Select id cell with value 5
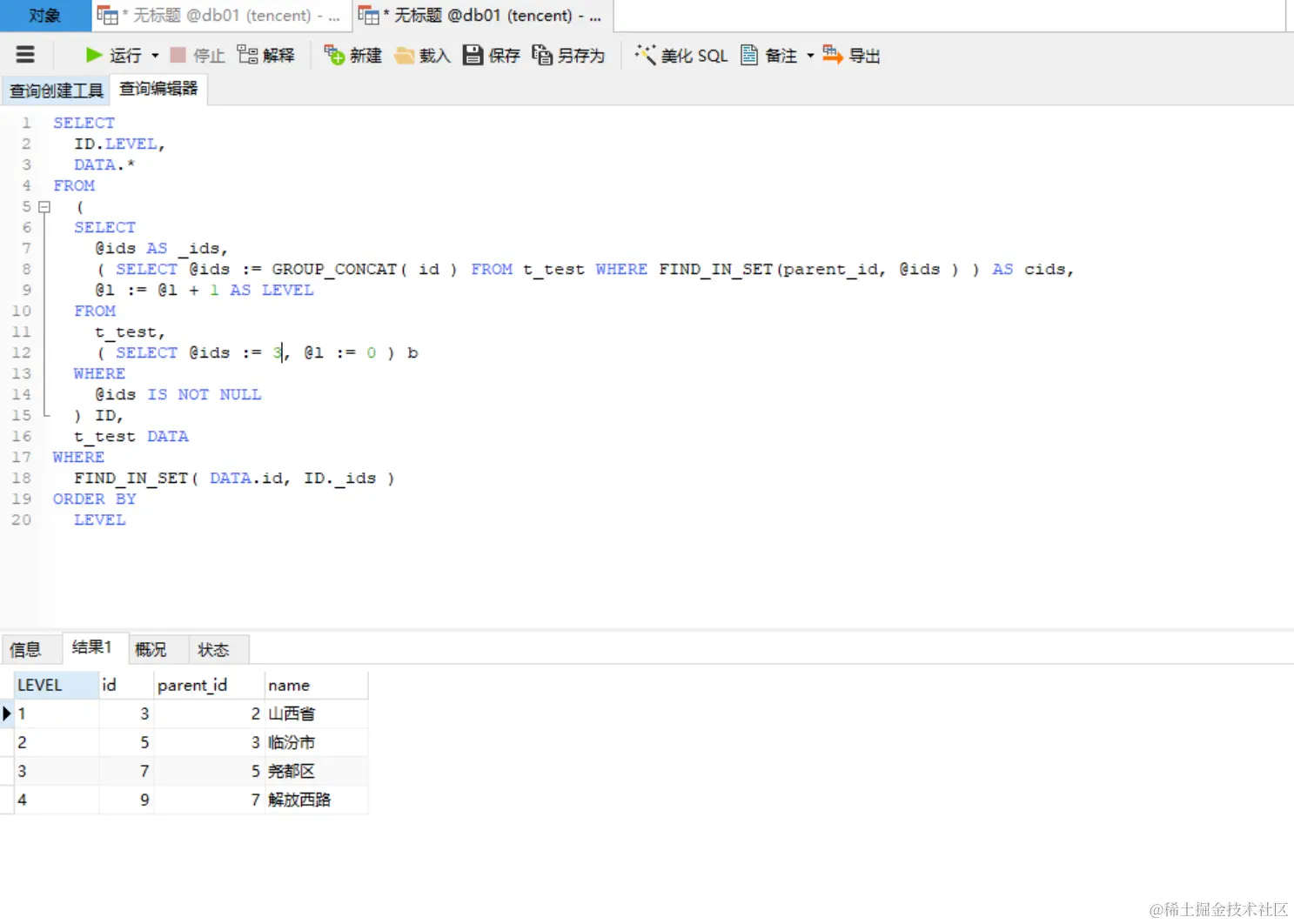 tap(126, 743)
